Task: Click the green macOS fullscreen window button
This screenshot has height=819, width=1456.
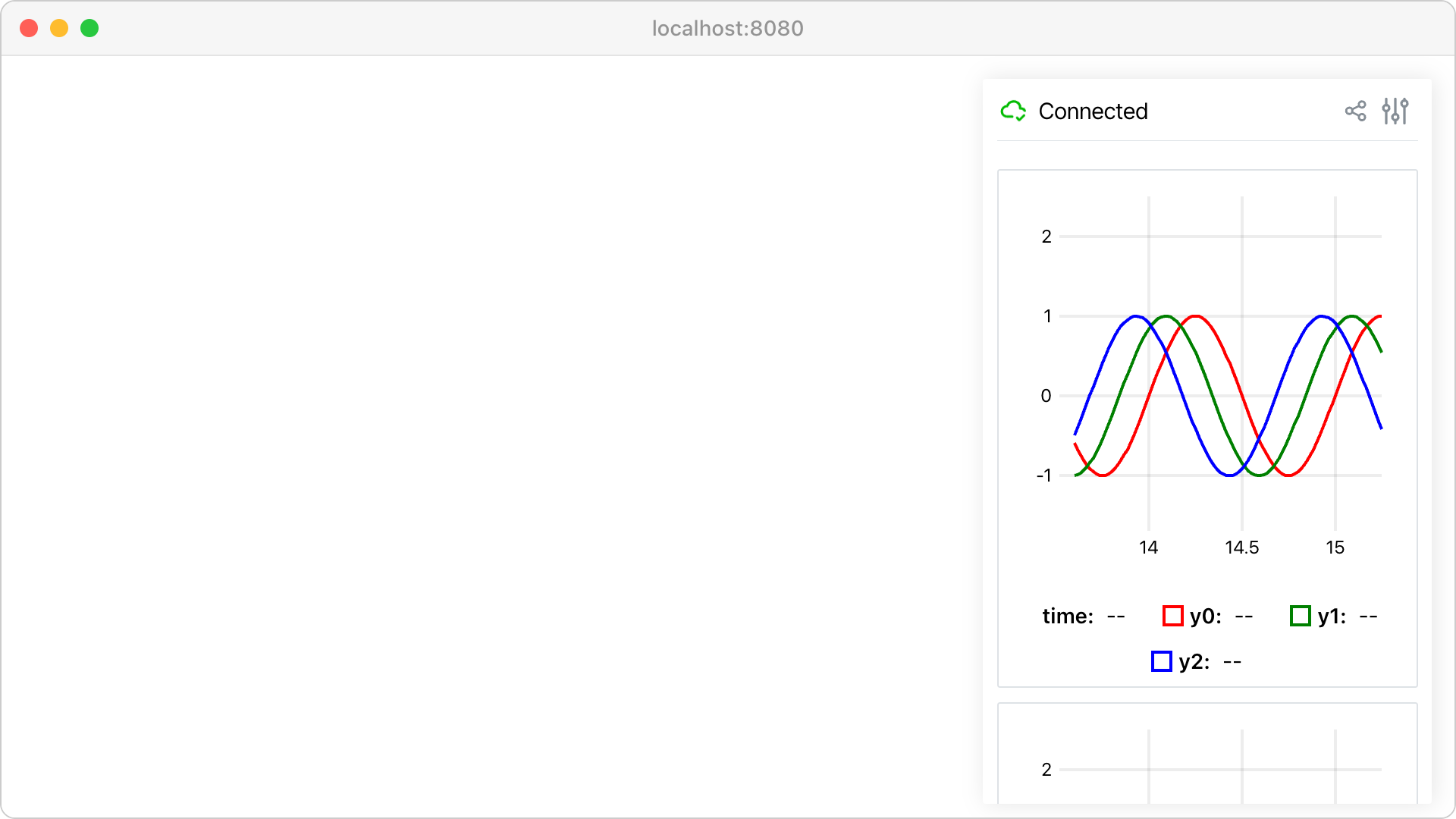Action: pos(89,28)
